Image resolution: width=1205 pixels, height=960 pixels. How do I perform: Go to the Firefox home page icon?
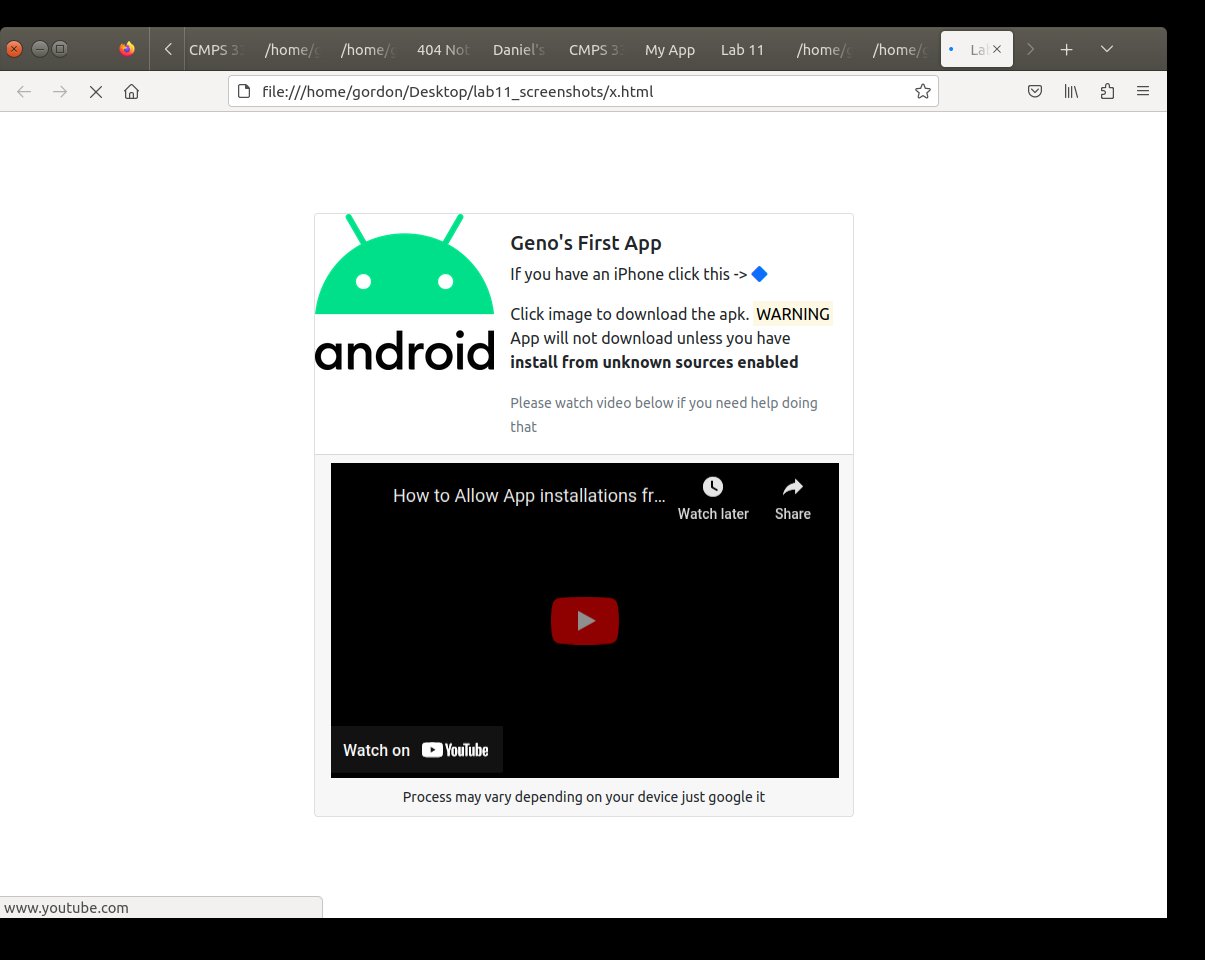click(131, 92)
